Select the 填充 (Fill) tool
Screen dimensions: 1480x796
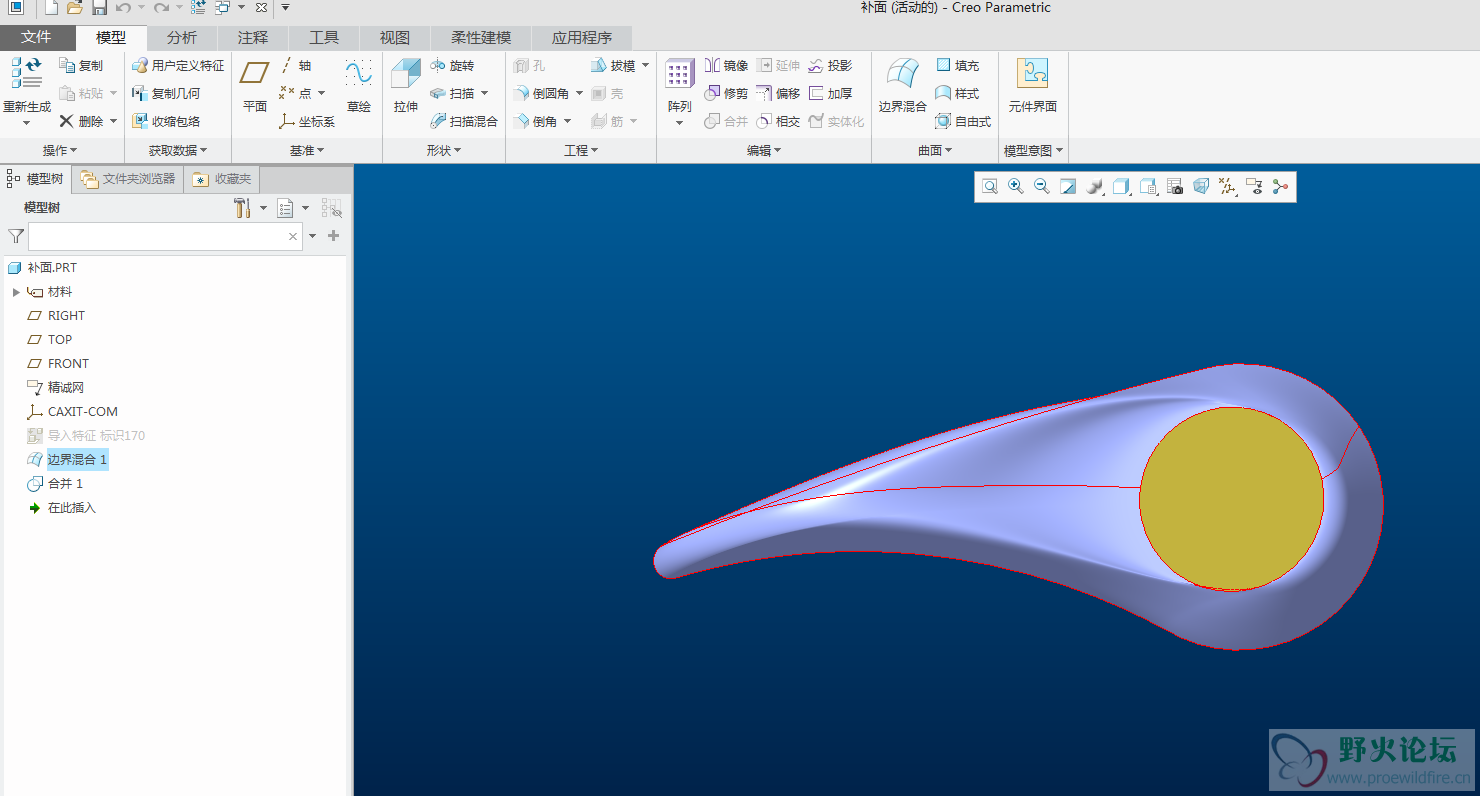coord(958,65)
